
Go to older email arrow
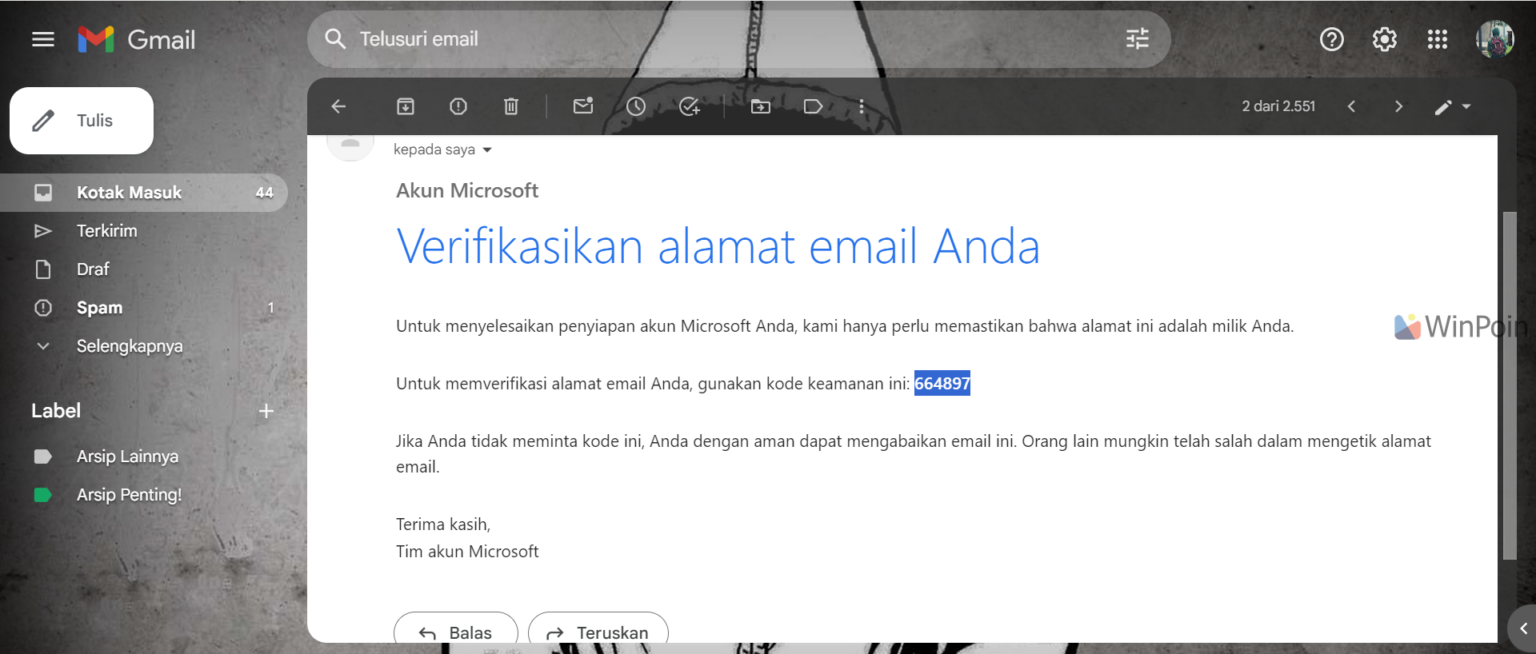pos(1398,106)
